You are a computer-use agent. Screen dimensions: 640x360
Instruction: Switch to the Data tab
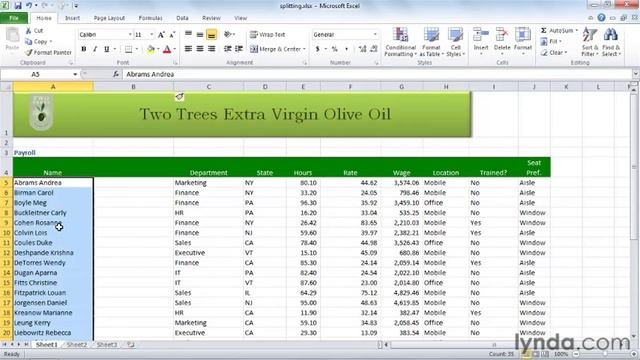182,18
